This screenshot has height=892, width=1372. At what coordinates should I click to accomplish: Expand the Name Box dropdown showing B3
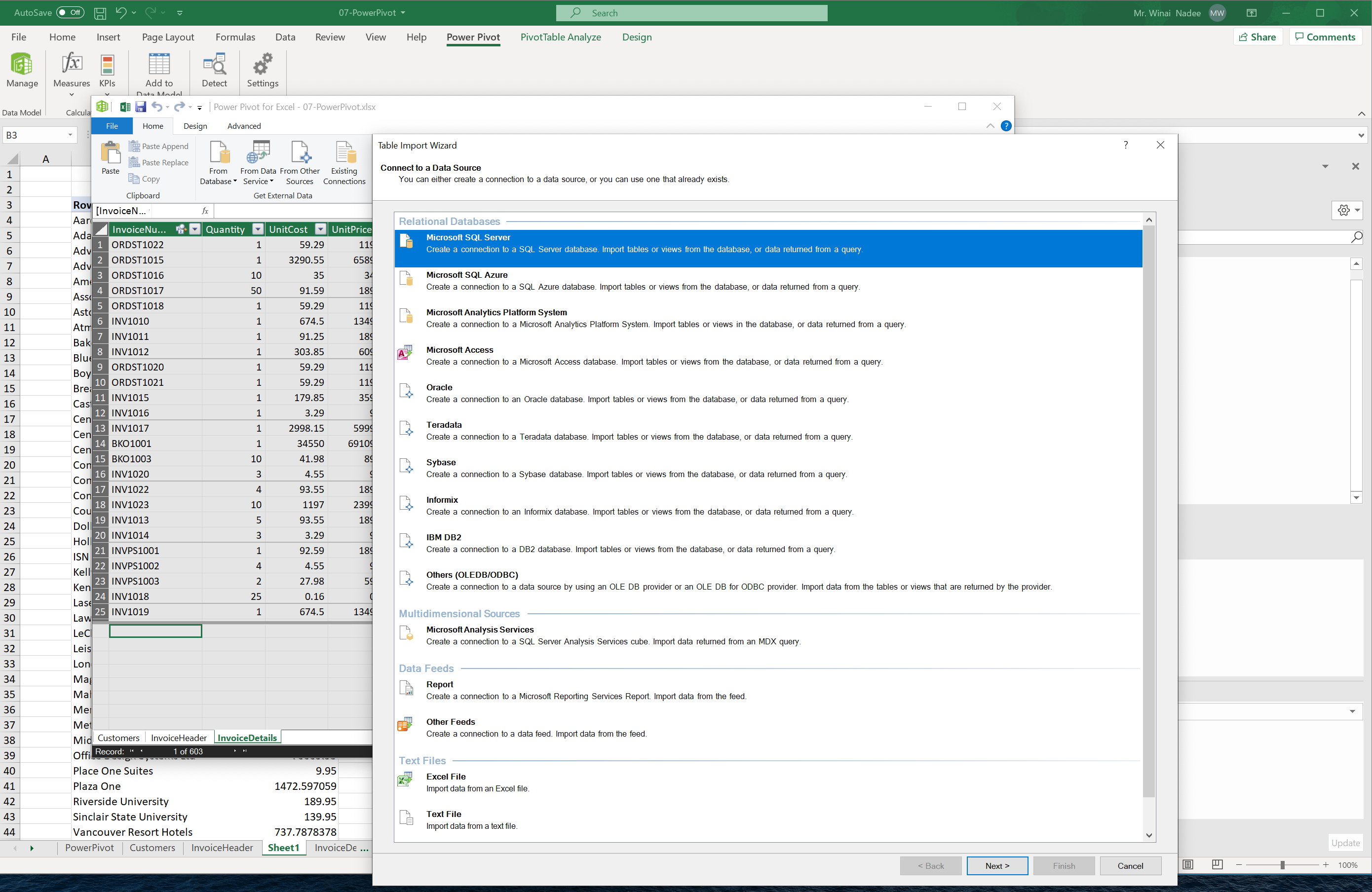point(71,135)
